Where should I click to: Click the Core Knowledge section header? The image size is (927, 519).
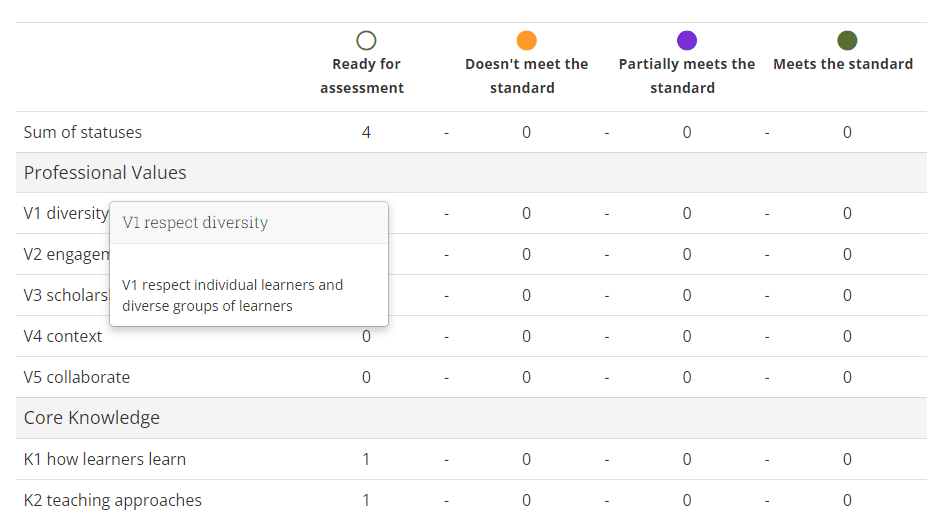[x=92, y=418]
